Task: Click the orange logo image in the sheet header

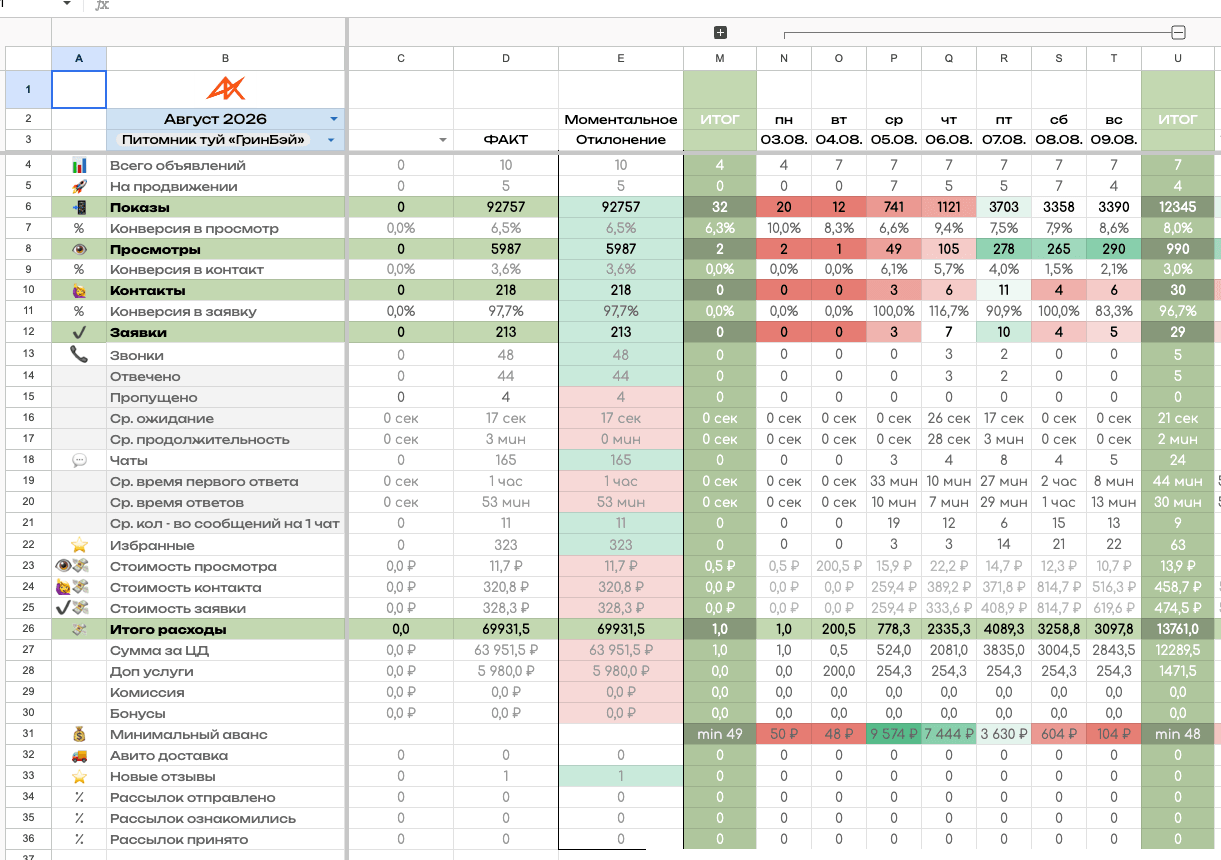Action: [225, 89]
